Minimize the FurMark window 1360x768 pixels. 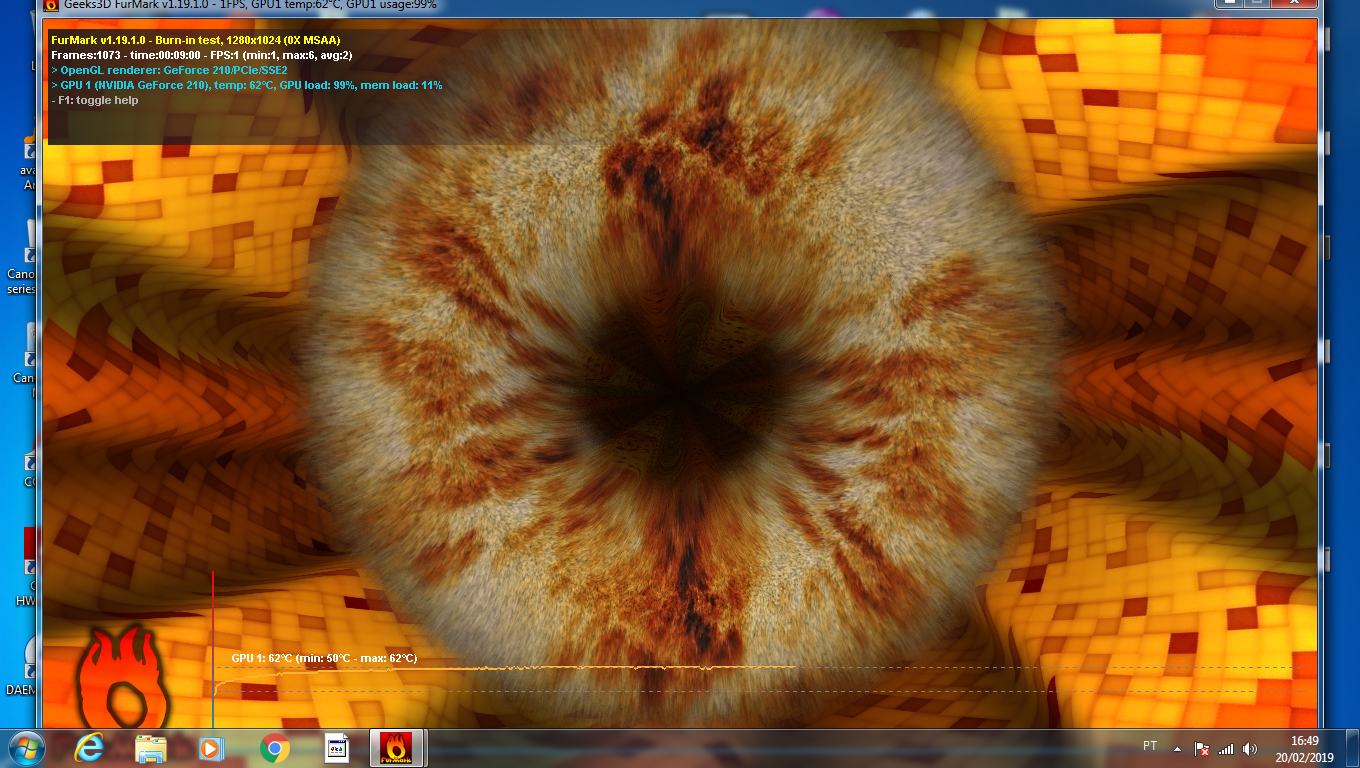1228,4
